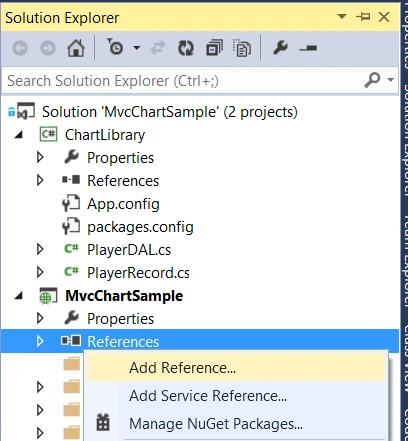Click the packages.config file icon

point(71,226)
